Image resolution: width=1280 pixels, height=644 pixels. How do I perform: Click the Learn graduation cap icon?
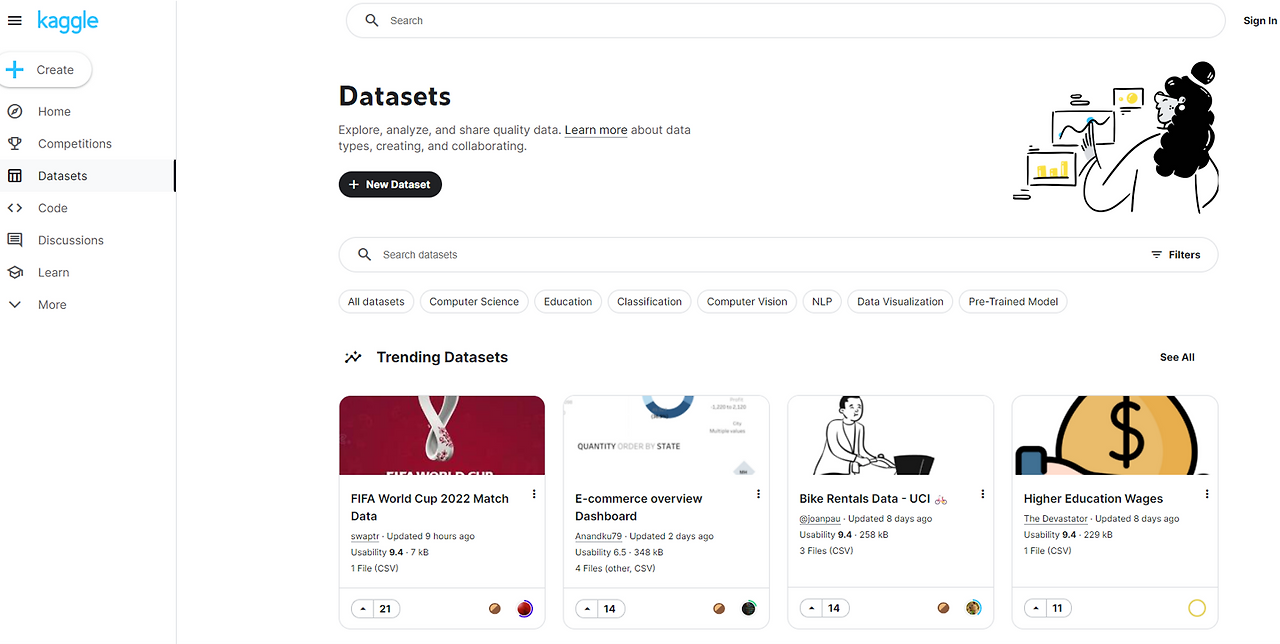pyautogui.click(x=15, y=272)
